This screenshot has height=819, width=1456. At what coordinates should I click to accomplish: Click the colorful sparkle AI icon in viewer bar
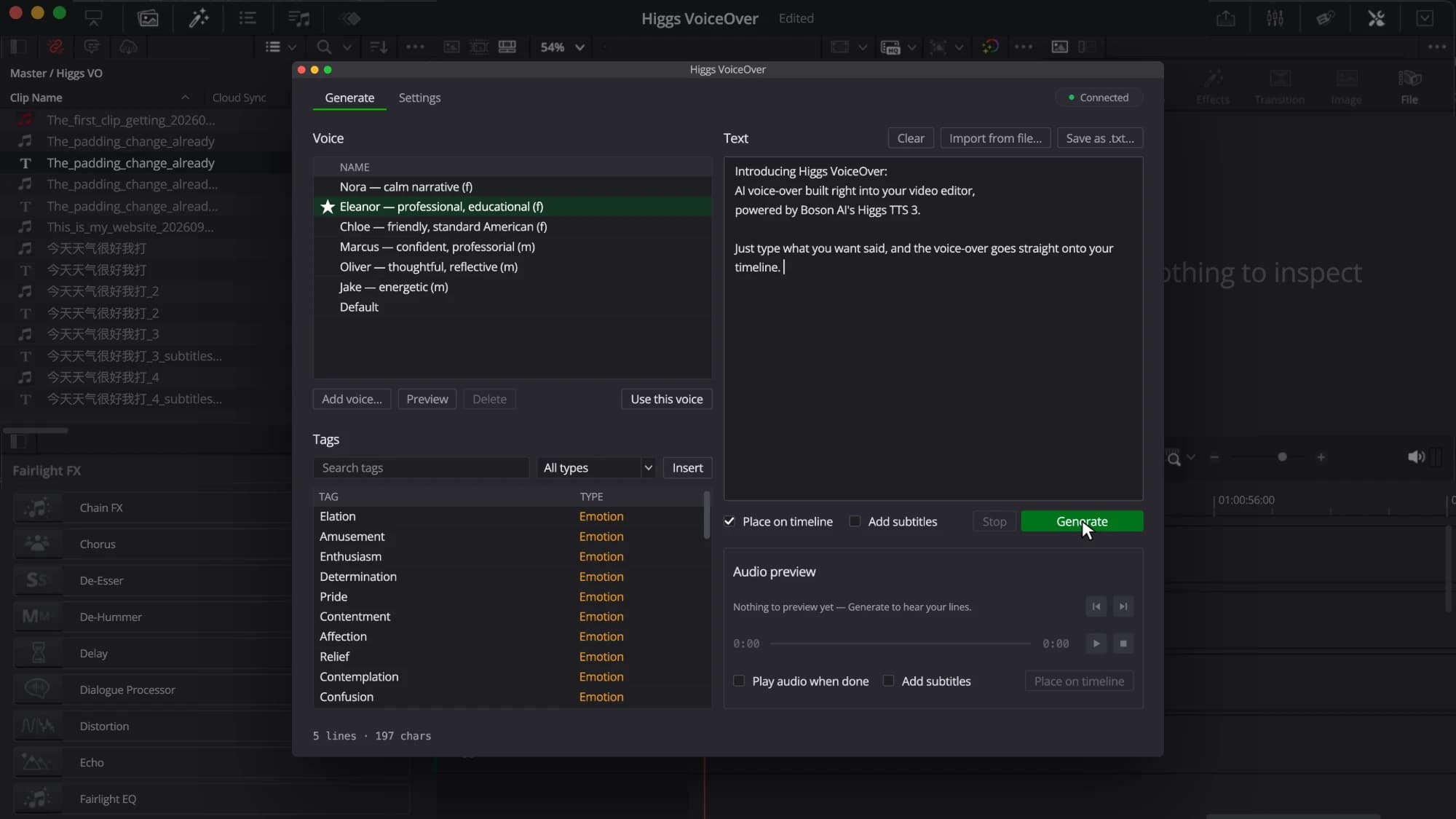click(x=990, y=47)
